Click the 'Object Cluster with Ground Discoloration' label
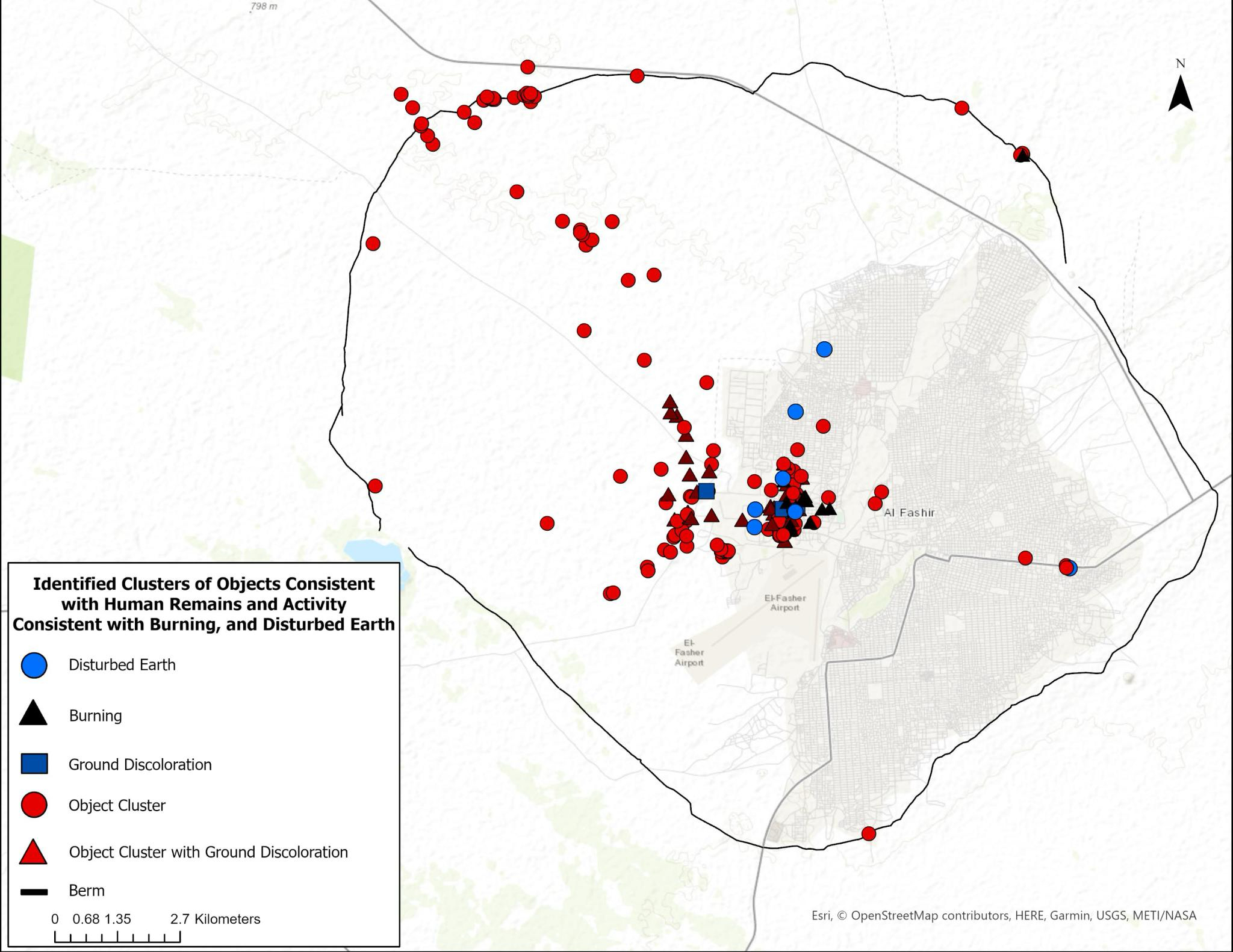1233x952 pixels. [x=208, y=852]
